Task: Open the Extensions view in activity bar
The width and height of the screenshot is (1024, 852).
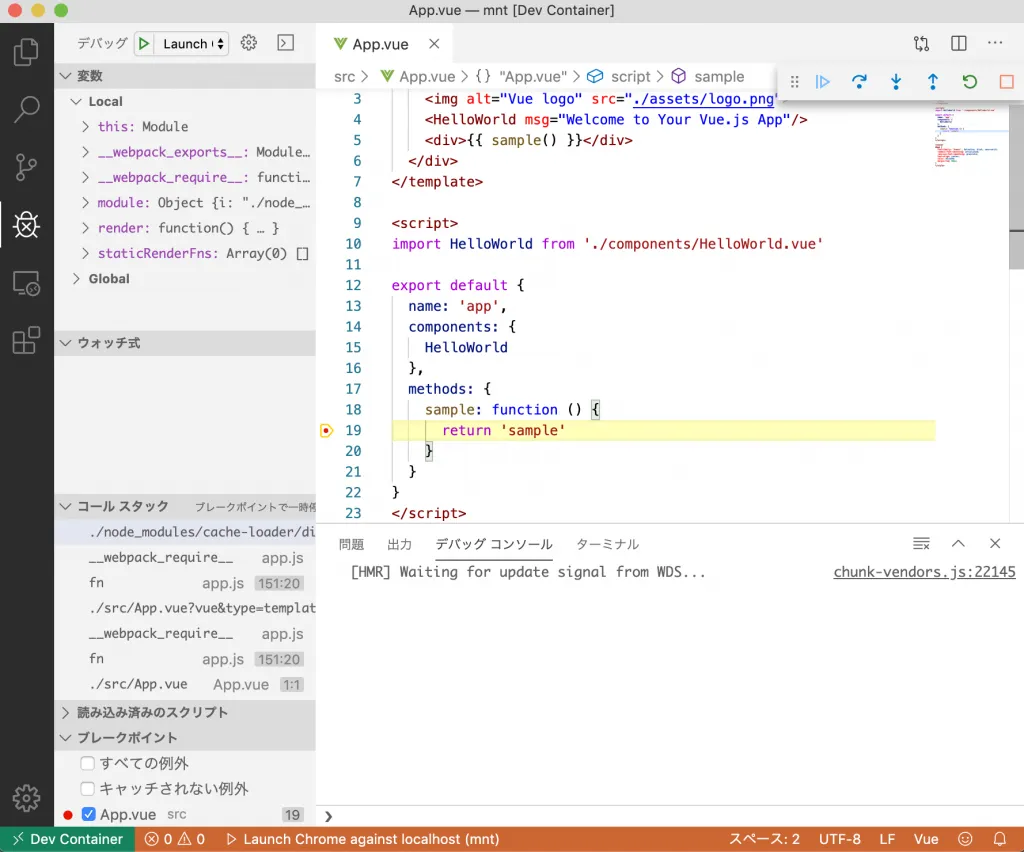Action: coord(26,341)
